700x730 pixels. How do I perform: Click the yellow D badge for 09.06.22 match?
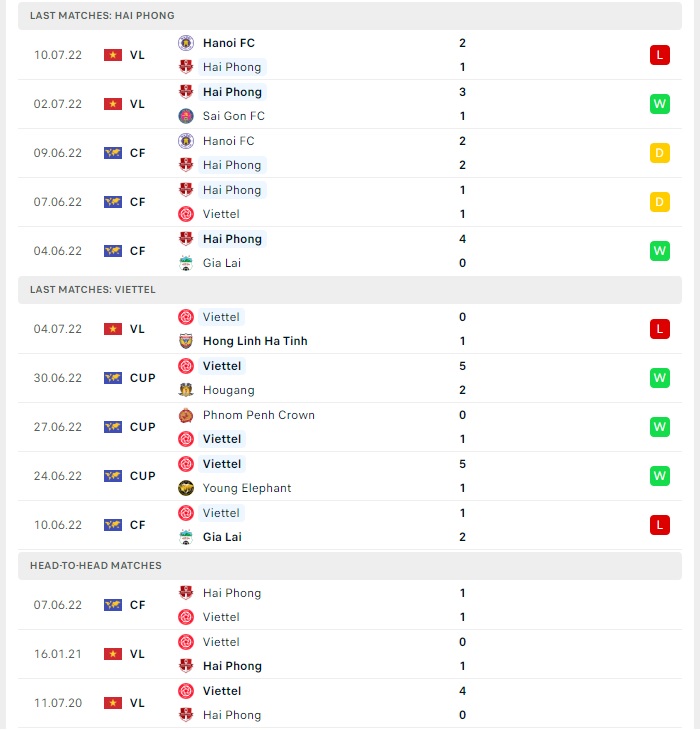coord(660,153)
